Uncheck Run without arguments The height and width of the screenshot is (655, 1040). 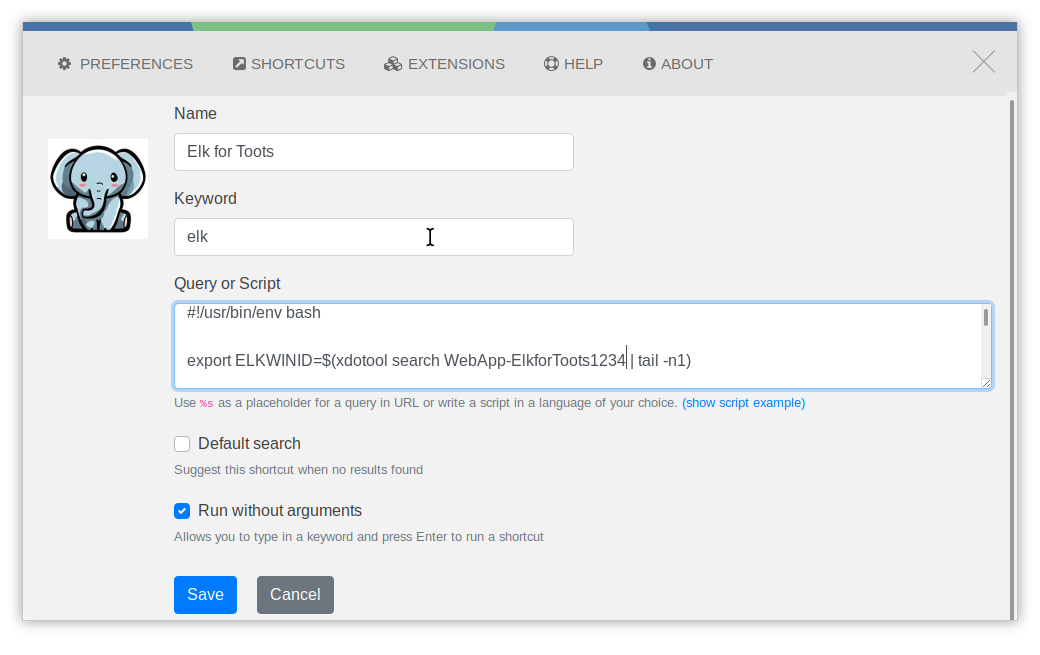pos(182,511)
